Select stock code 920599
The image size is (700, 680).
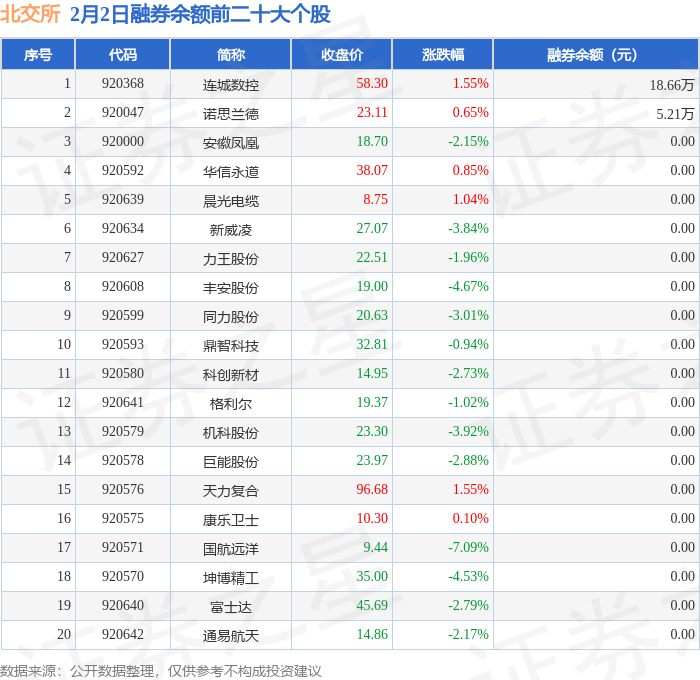123,316
